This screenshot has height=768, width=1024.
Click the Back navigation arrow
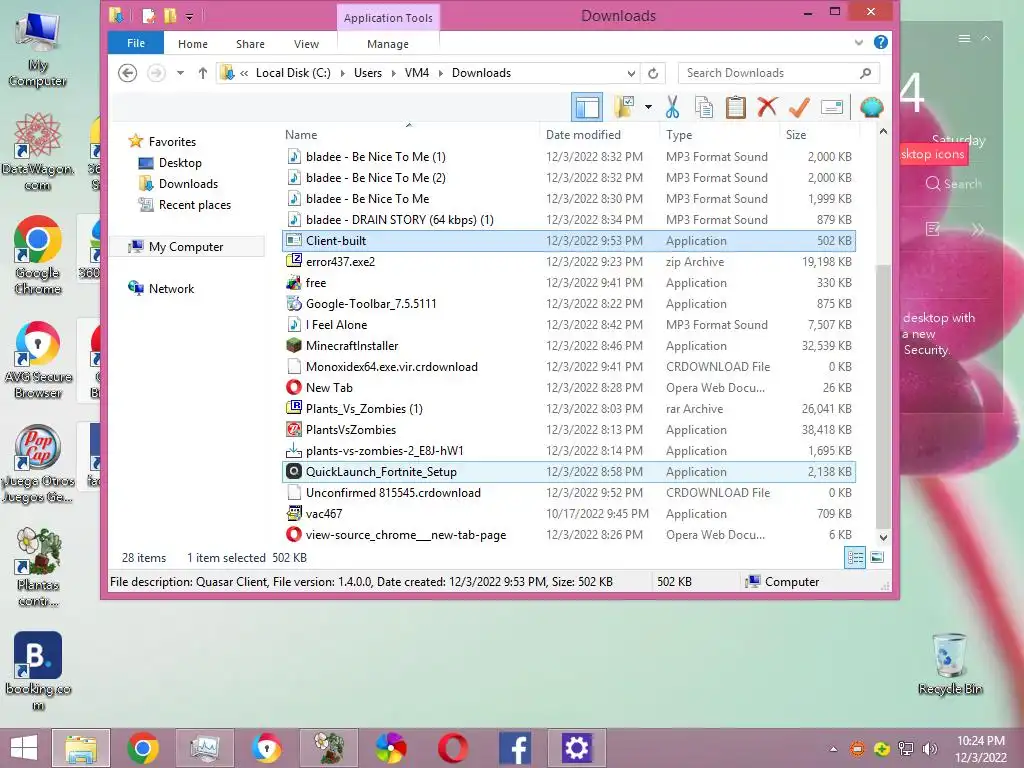pos(127,73)
